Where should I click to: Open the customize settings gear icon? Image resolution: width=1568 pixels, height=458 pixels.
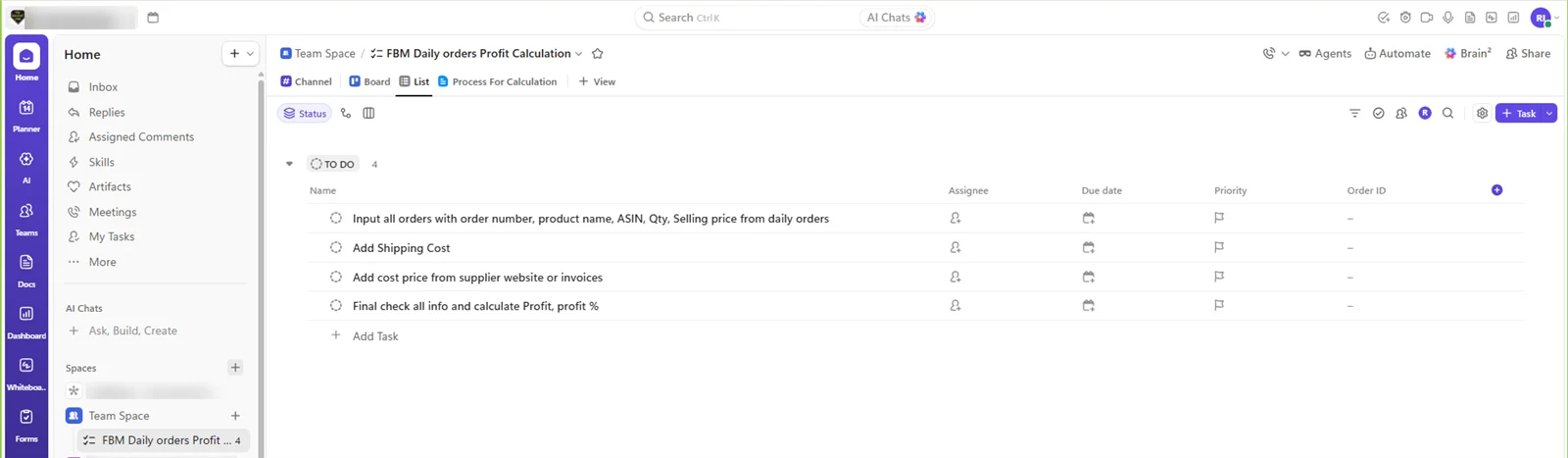click(1482, 114)
